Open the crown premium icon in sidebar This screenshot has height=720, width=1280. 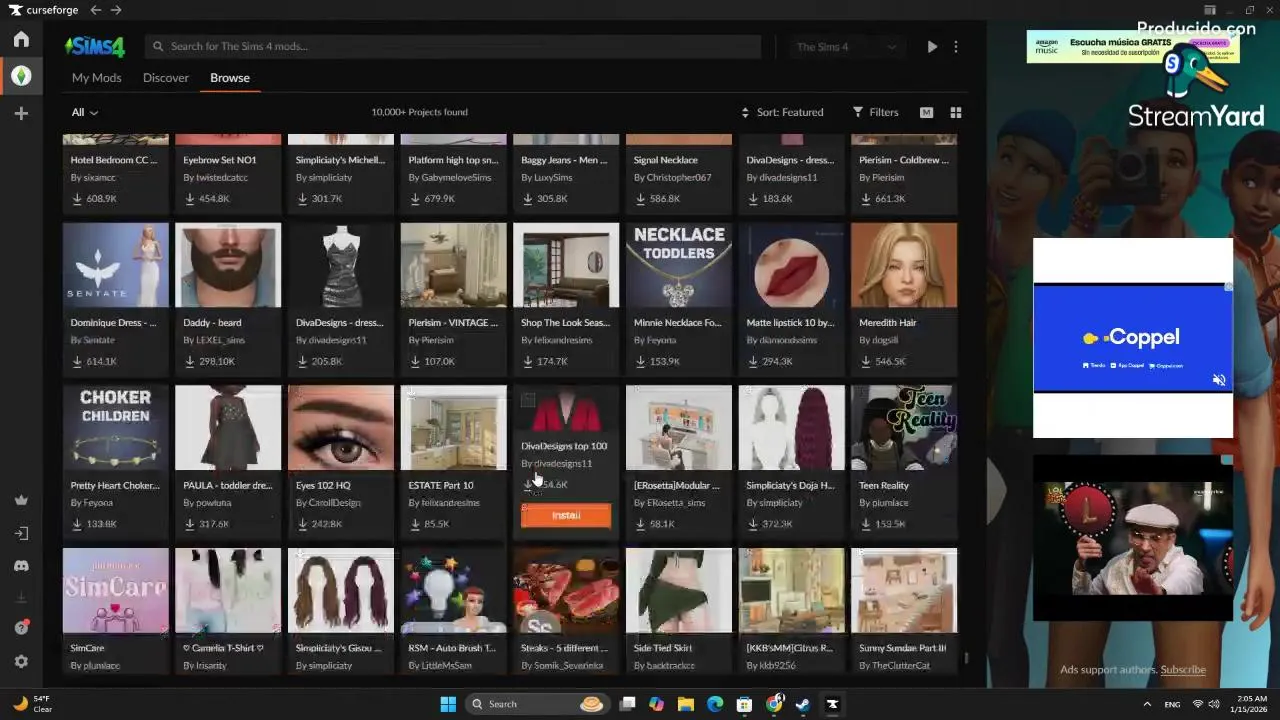pyautogui.click(x=21, y=500)
